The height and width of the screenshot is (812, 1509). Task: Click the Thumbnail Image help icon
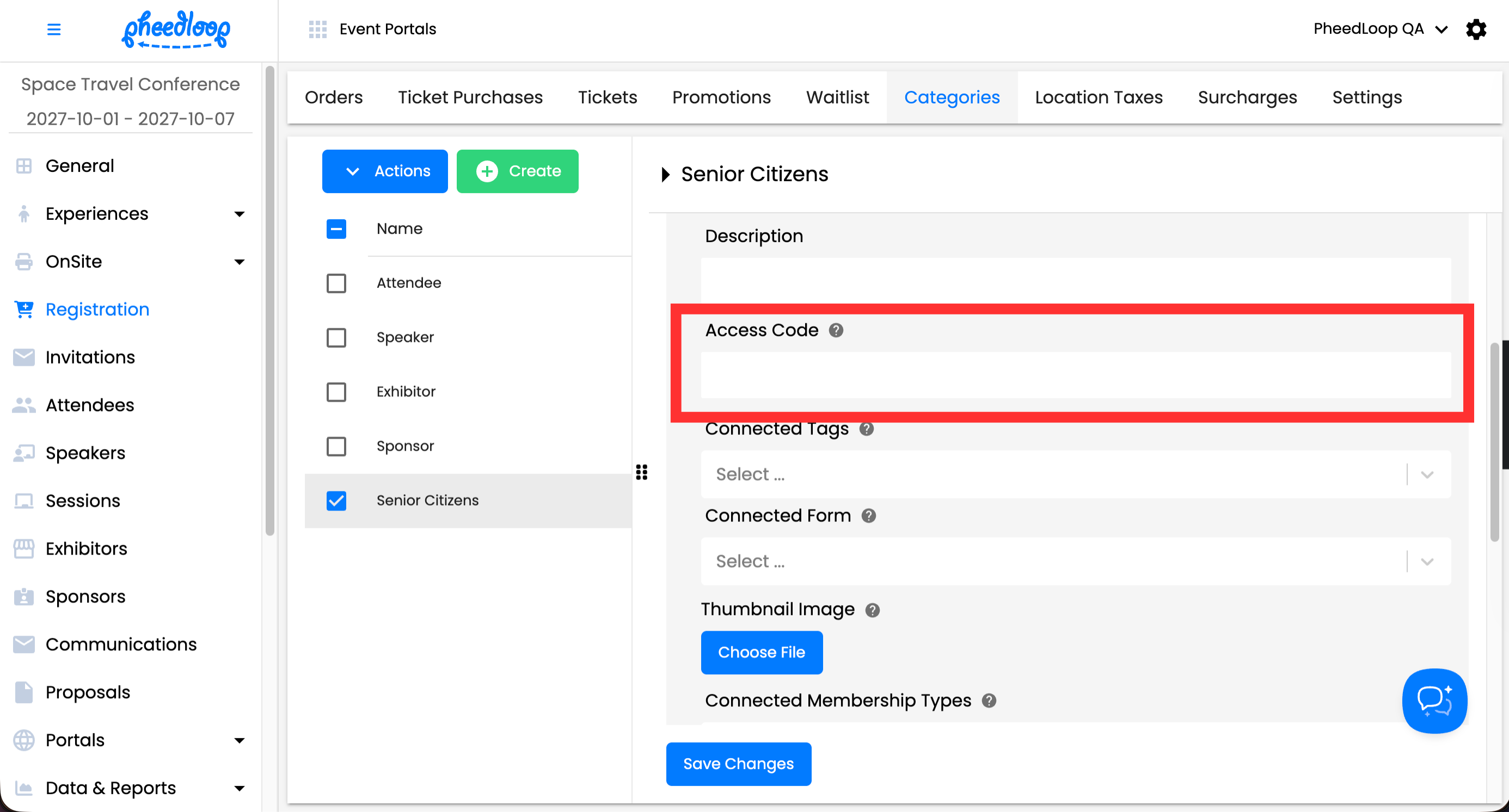pyautogui.click(x=872, y=610)
